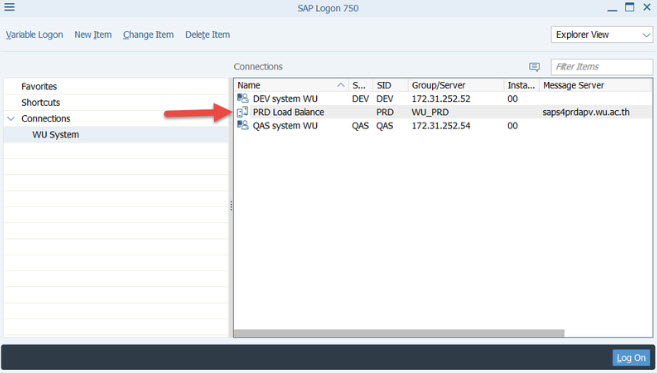The image size is (657, 373).
Task: Open the hamburger menu in the title bar
Action: point(9,7)
